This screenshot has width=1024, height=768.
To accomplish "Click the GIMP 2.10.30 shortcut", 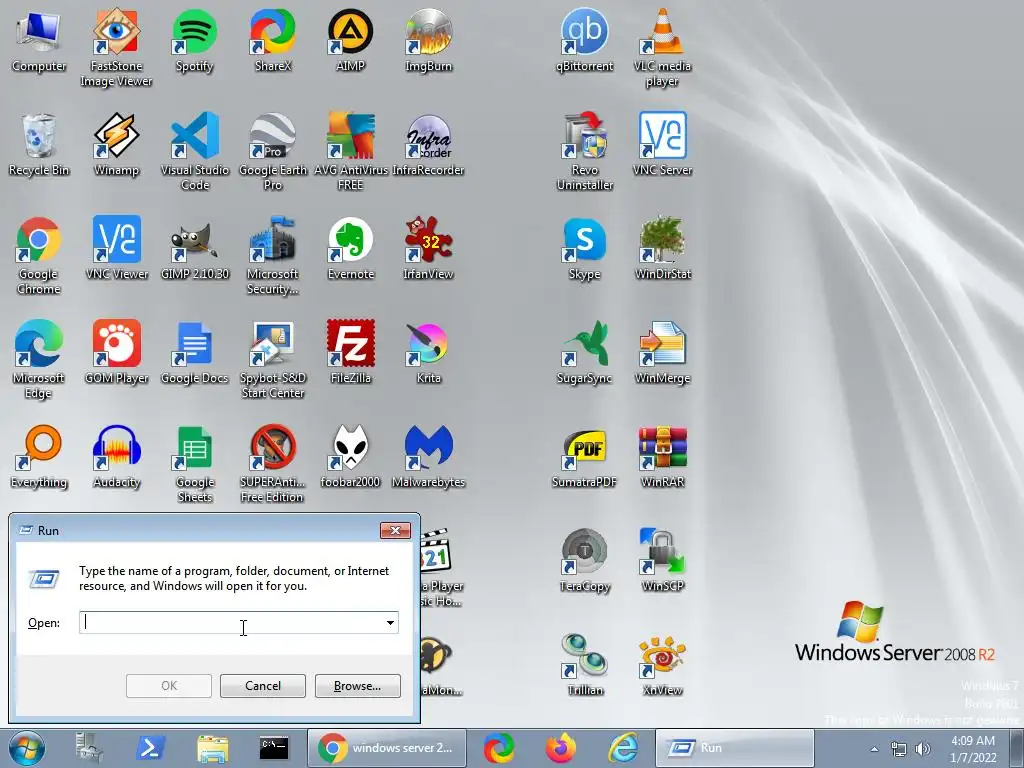I will [195, 248].
